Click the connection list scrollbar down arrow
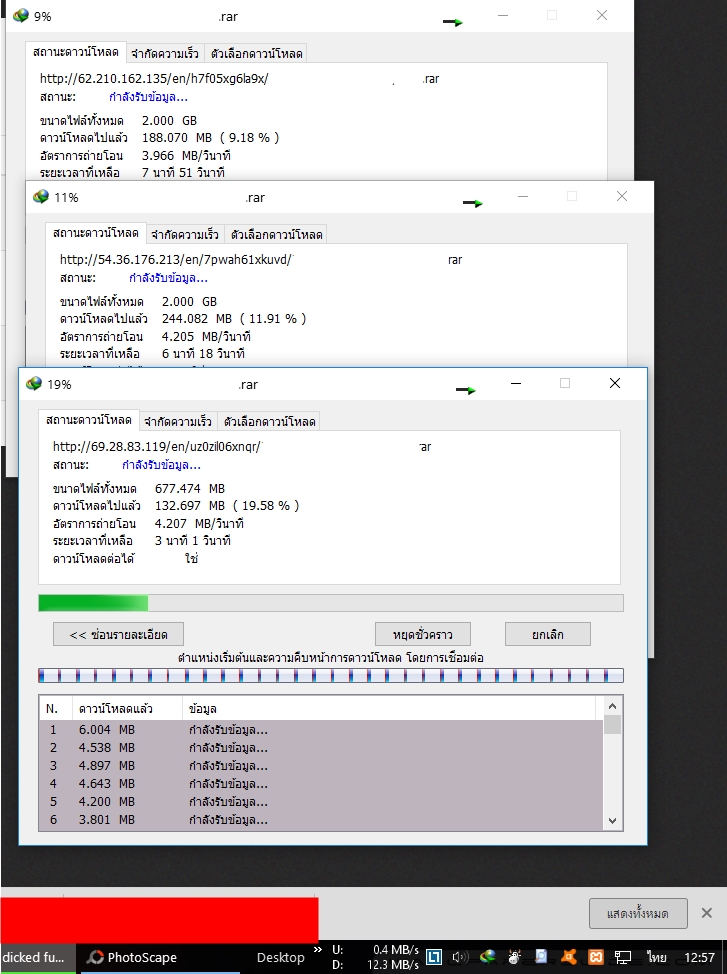Screen dimensions: 727x974 [612, 821]
